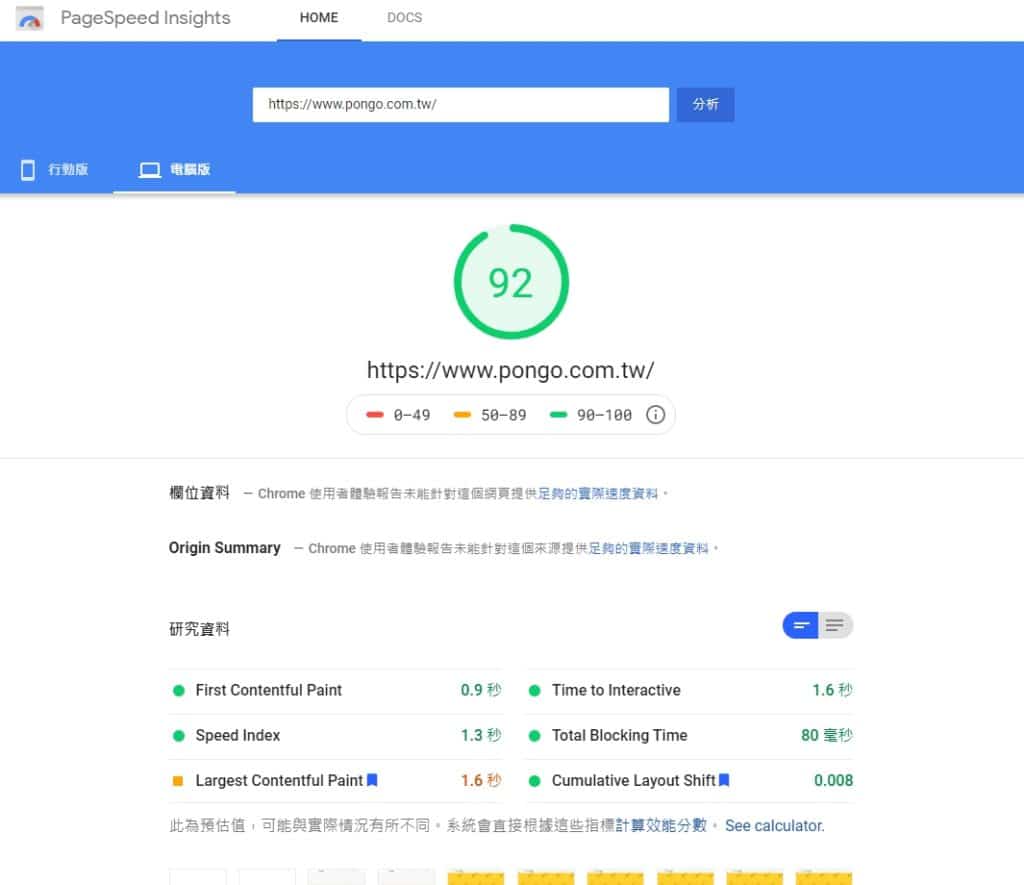Viewport: 1024px width, 885px height.
Task: Click the first filmstrip thumbnail at bottom
Action: coord(198,878)
